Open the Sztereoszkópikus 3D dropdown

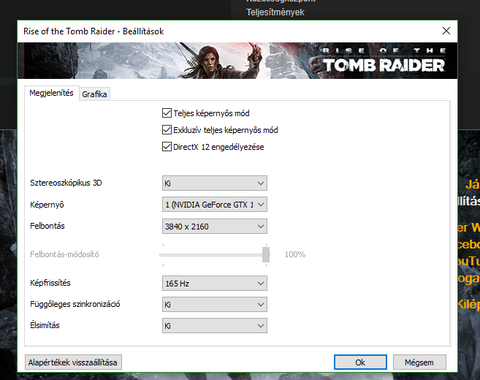point(214,183)
